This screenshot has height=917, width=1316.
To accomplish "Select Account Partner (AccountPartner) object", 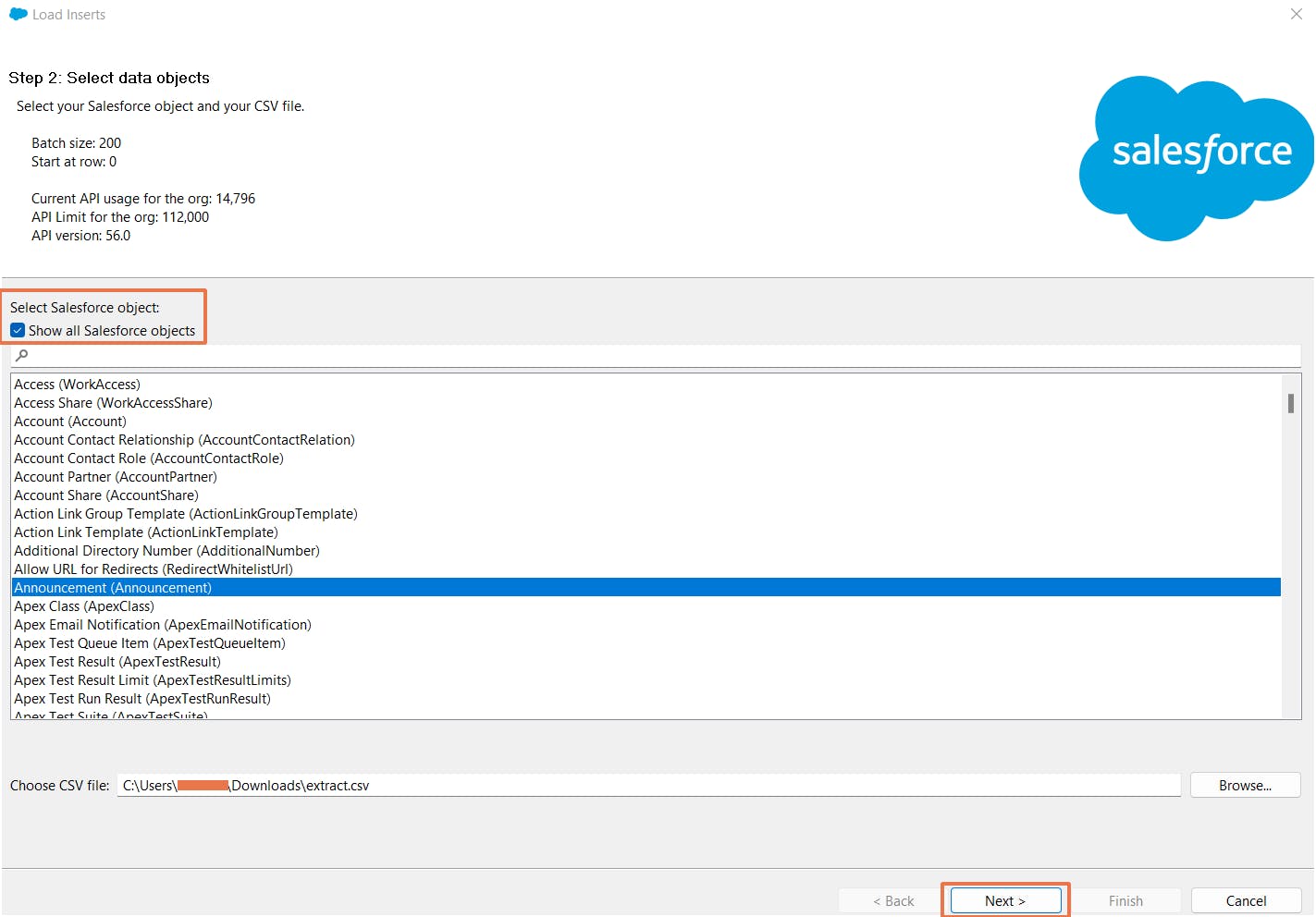I will tap(646, 476).
